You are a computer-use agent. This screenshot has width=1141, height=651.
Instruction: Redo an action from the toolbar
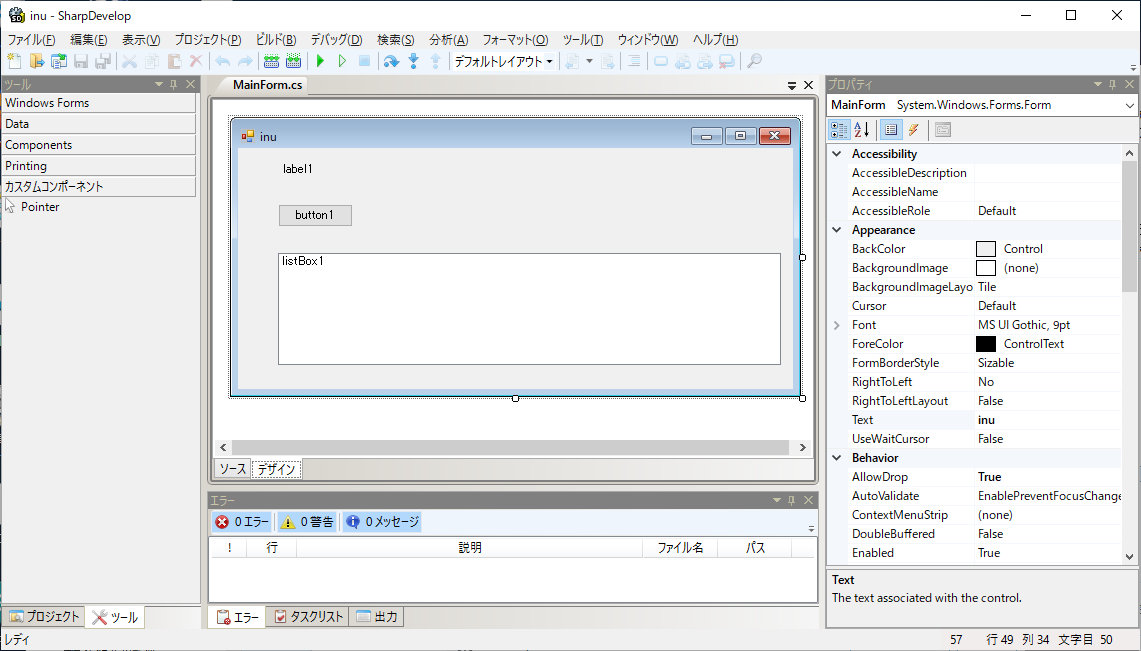(243, 60)
